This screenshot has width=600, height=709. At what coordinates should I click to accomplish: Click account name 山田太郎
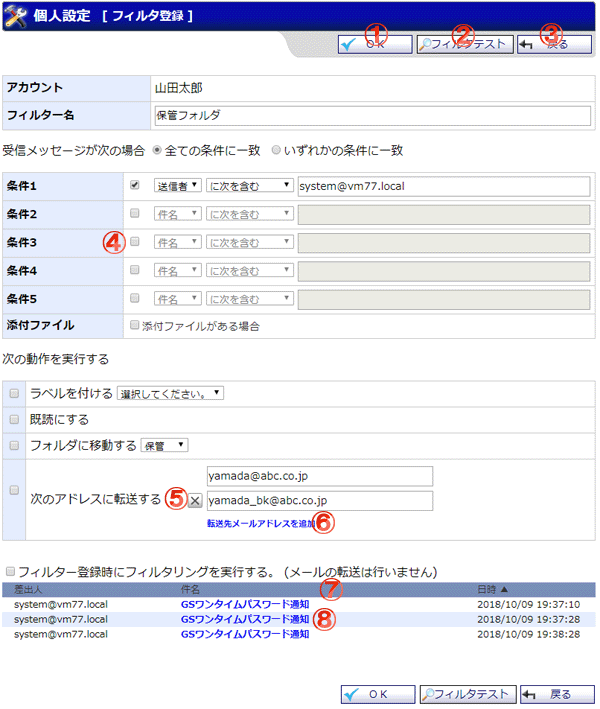[x=179, y=88]
